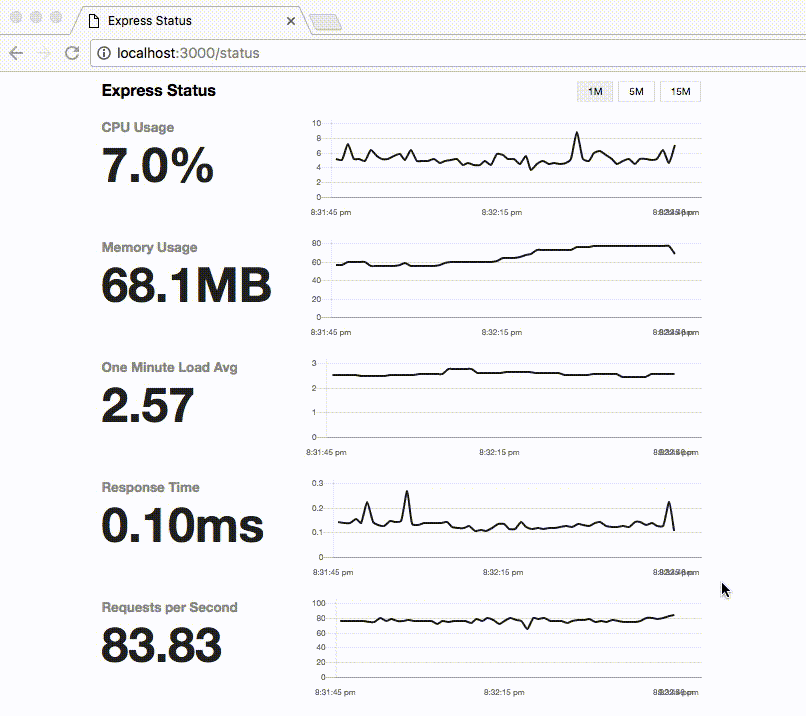Screen dimensions: 806x716
Task: Reload the Express Status page
Action: click(x=71, y=53)
